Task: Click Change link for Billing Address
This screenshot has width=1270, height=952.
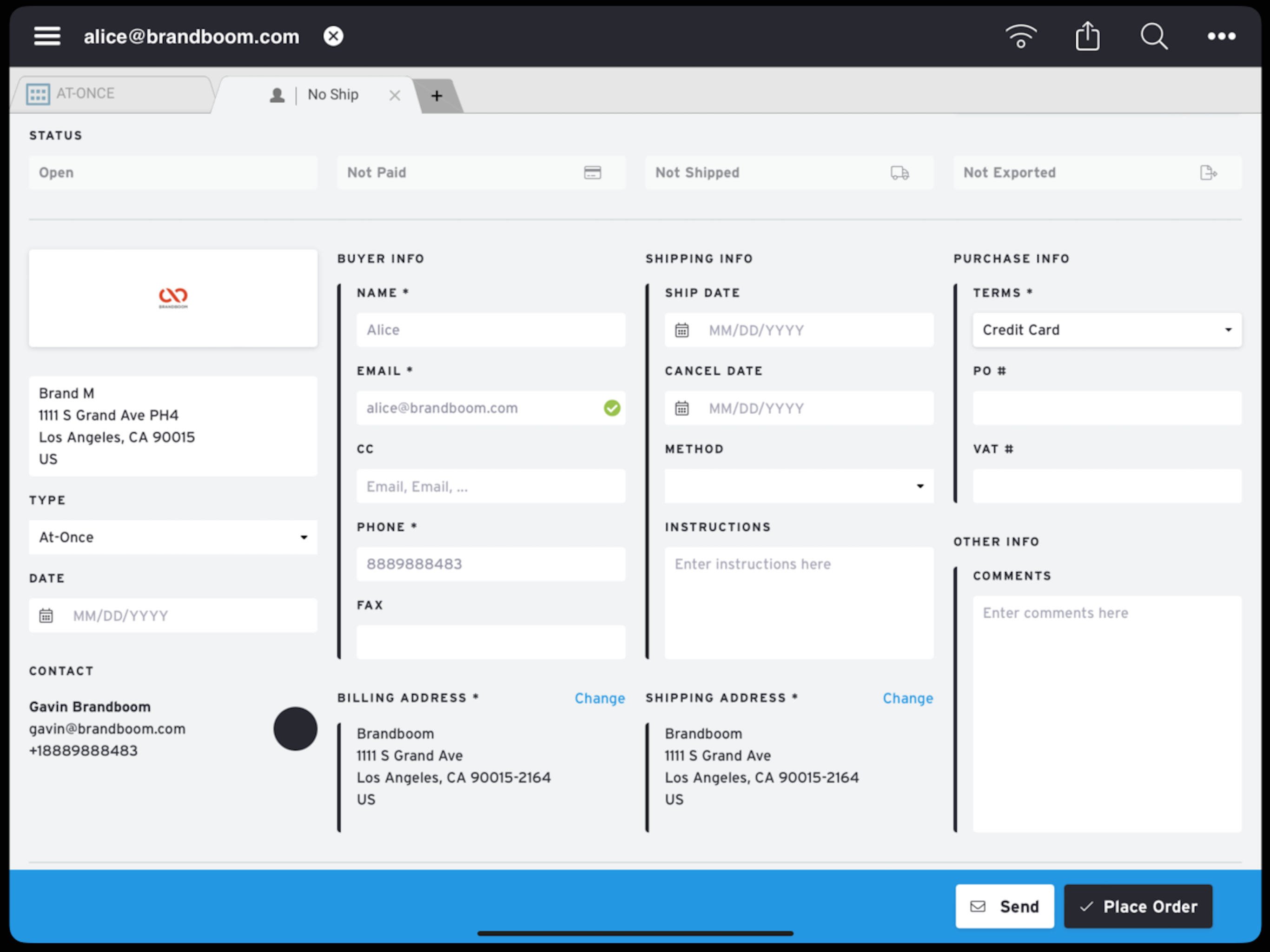Action: click(x=599, y=698)
